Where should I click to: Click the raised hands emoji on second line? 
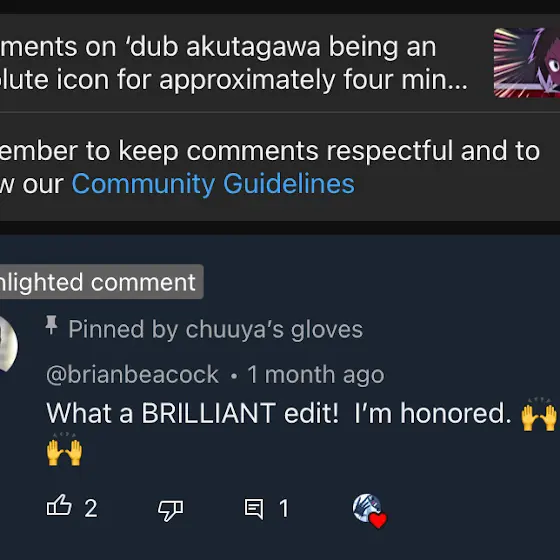click(64, 450)
